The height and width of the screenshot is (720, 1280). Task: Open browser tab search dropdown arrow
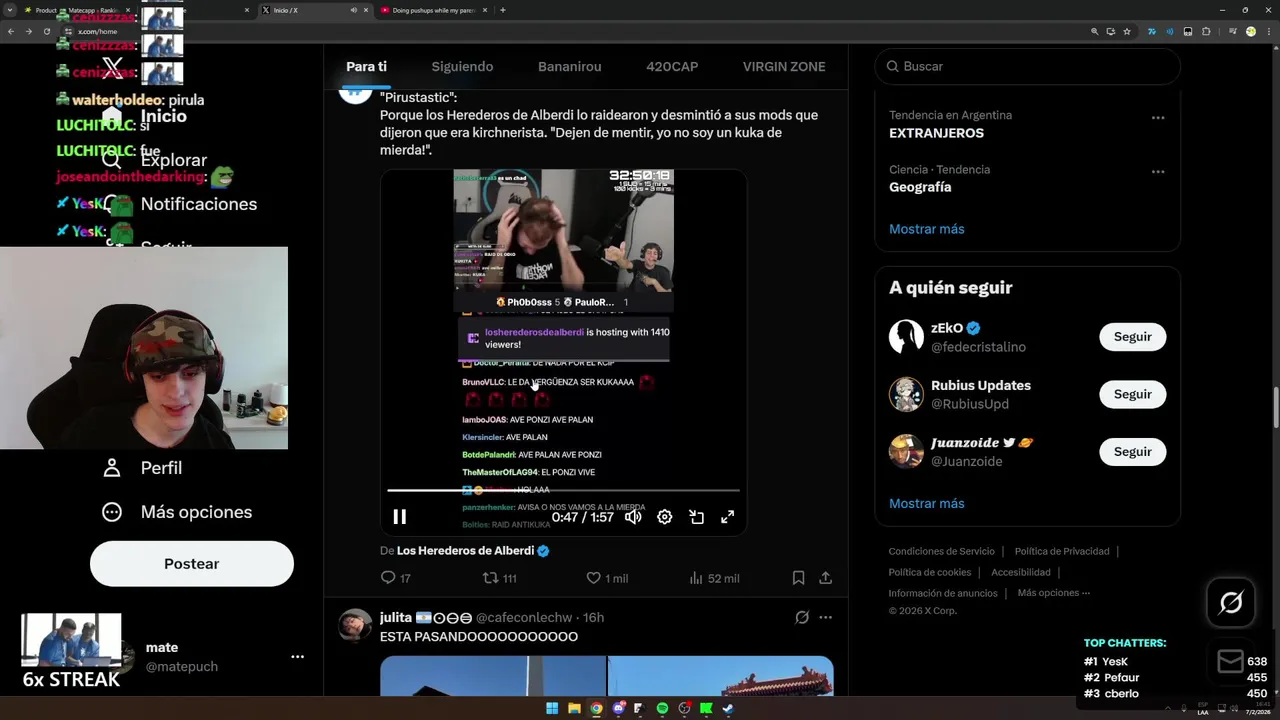coord(10,10)
